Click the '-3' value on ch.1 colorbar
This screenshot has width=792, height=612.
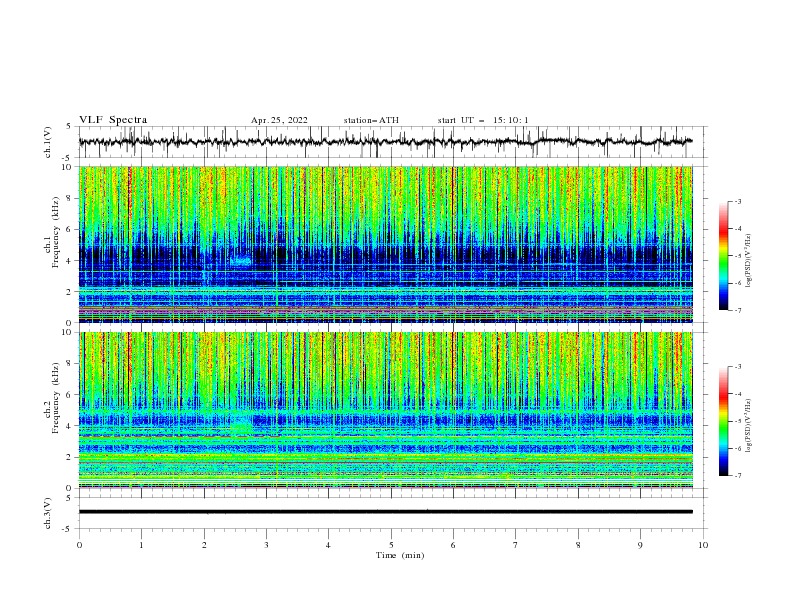[737, 201]
